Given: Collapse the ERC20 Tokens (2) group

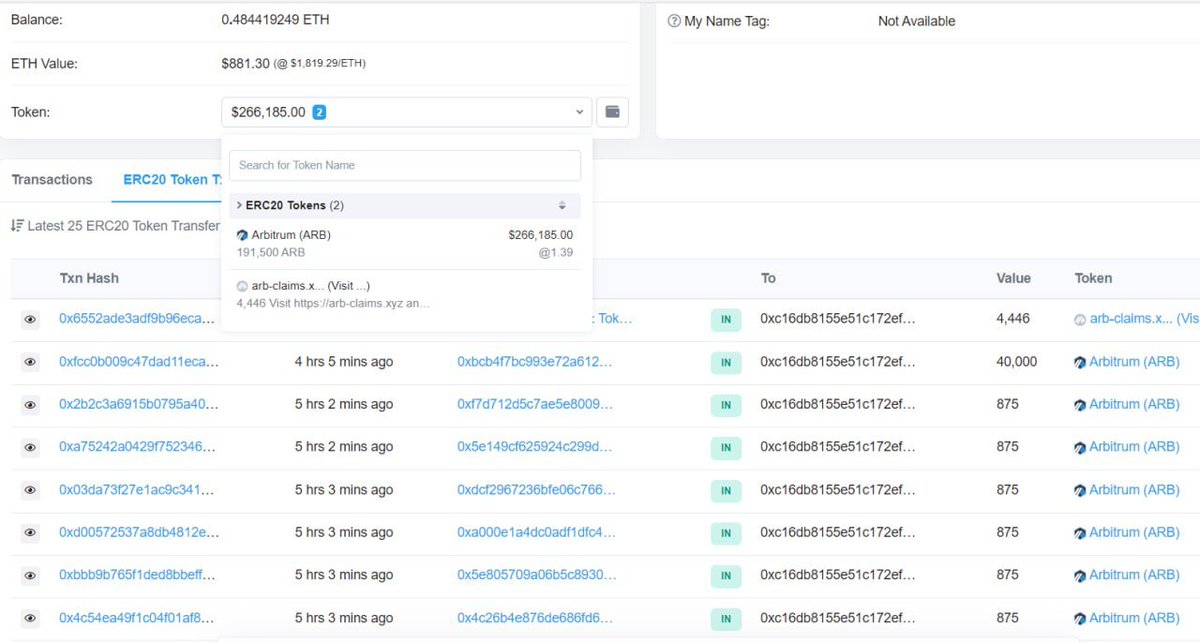Looking at the screenshot, I should pos(405,205).
